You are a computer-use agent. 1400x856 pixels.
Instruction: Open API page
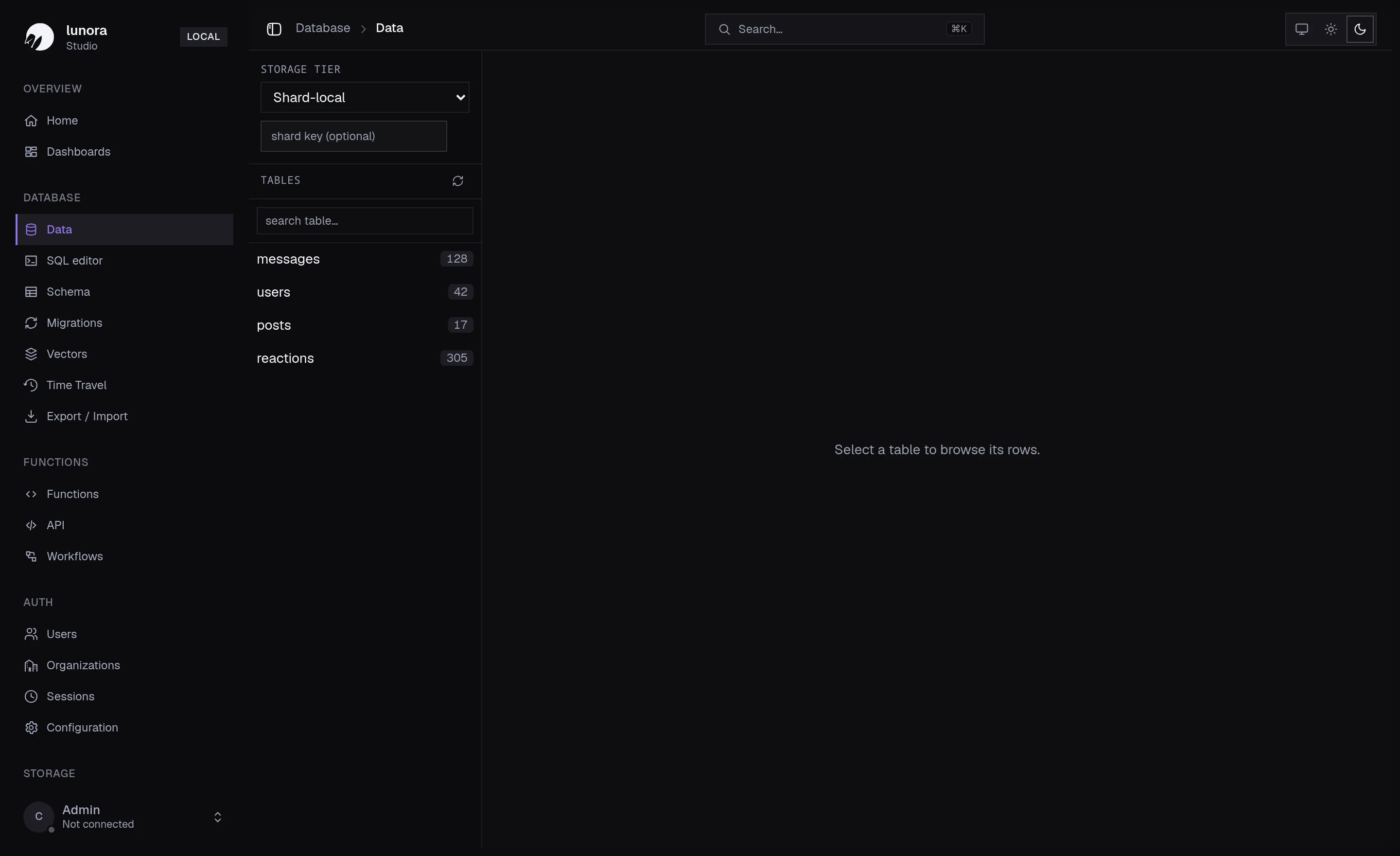point(124,525)
